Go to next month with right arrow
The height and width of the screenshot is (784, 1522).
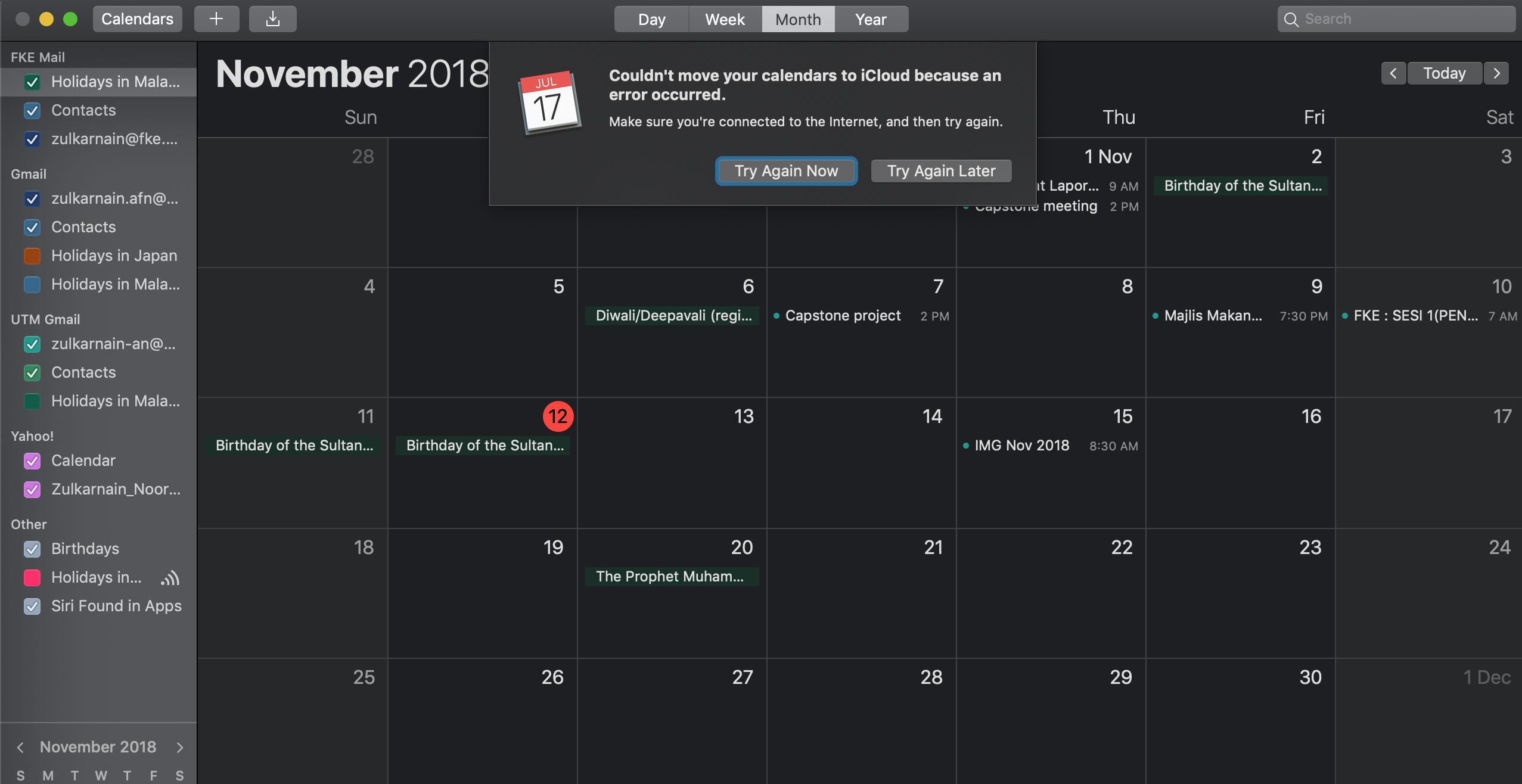click(x=1496, y=73)
